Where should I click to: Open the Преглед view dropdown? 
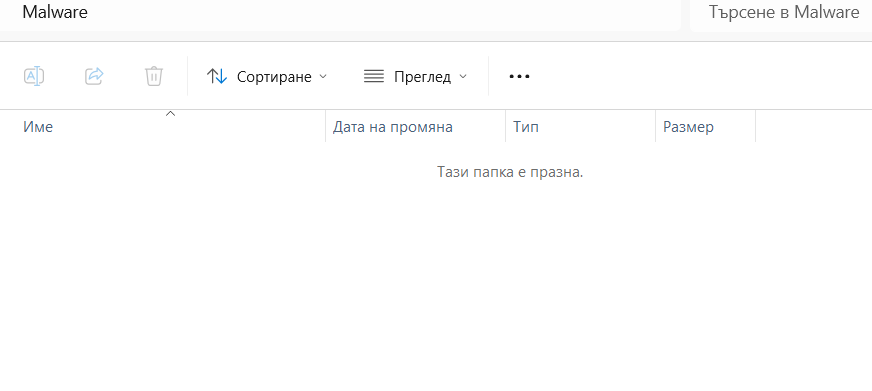[x=415, y=76]
